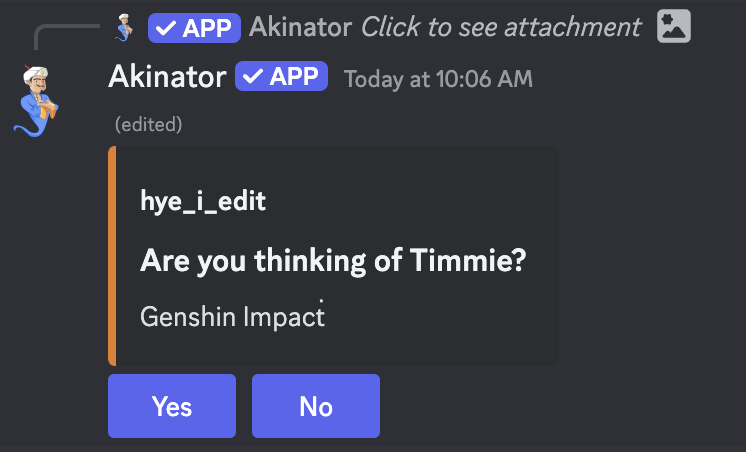The height and width of the screenshot is (452, 746).
Task: Click the APP badge beside the message header name
Action: pos(281,77)
